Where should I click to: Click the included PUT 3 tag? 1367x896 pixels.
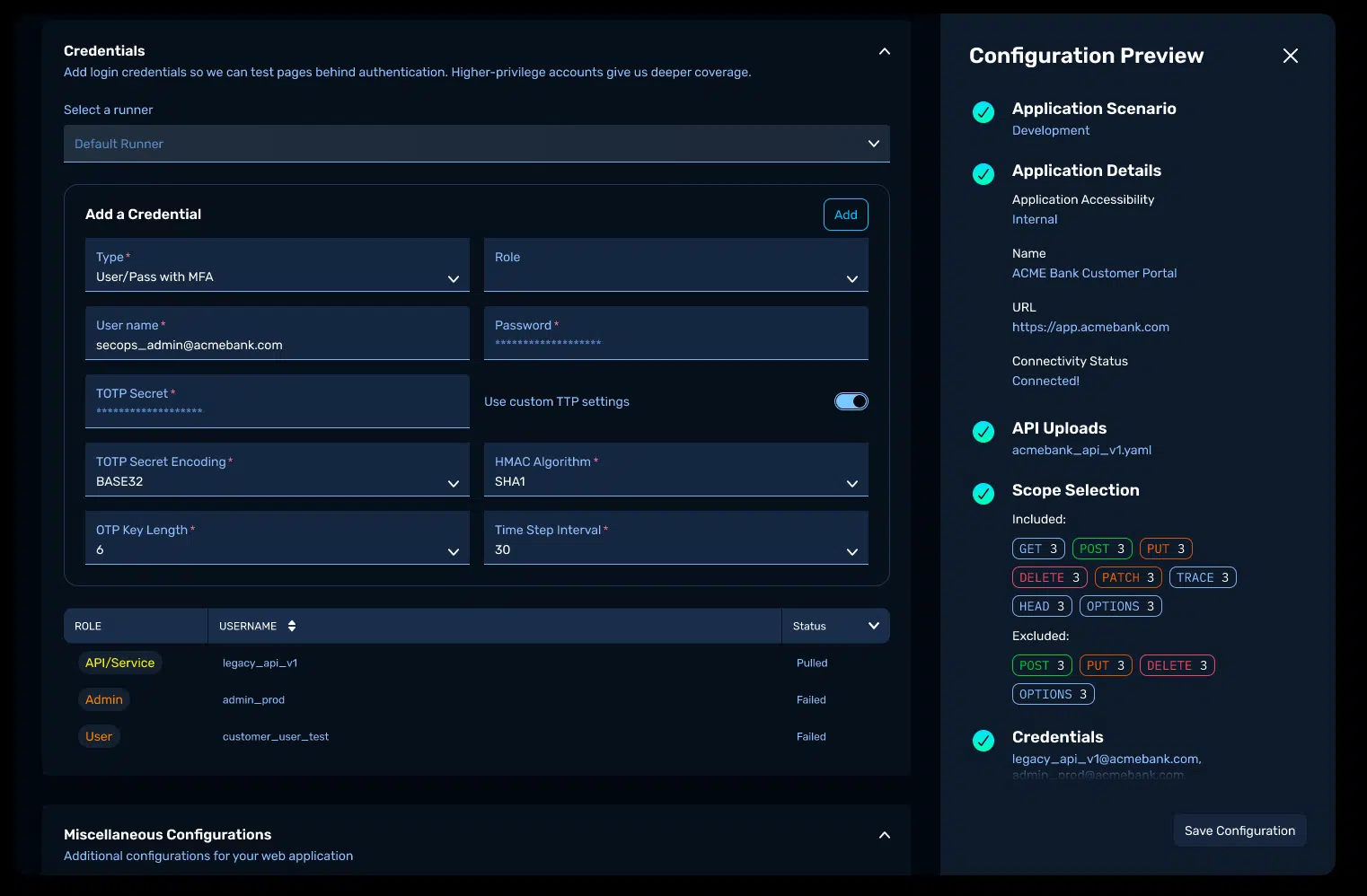[x=1166, y=549]
